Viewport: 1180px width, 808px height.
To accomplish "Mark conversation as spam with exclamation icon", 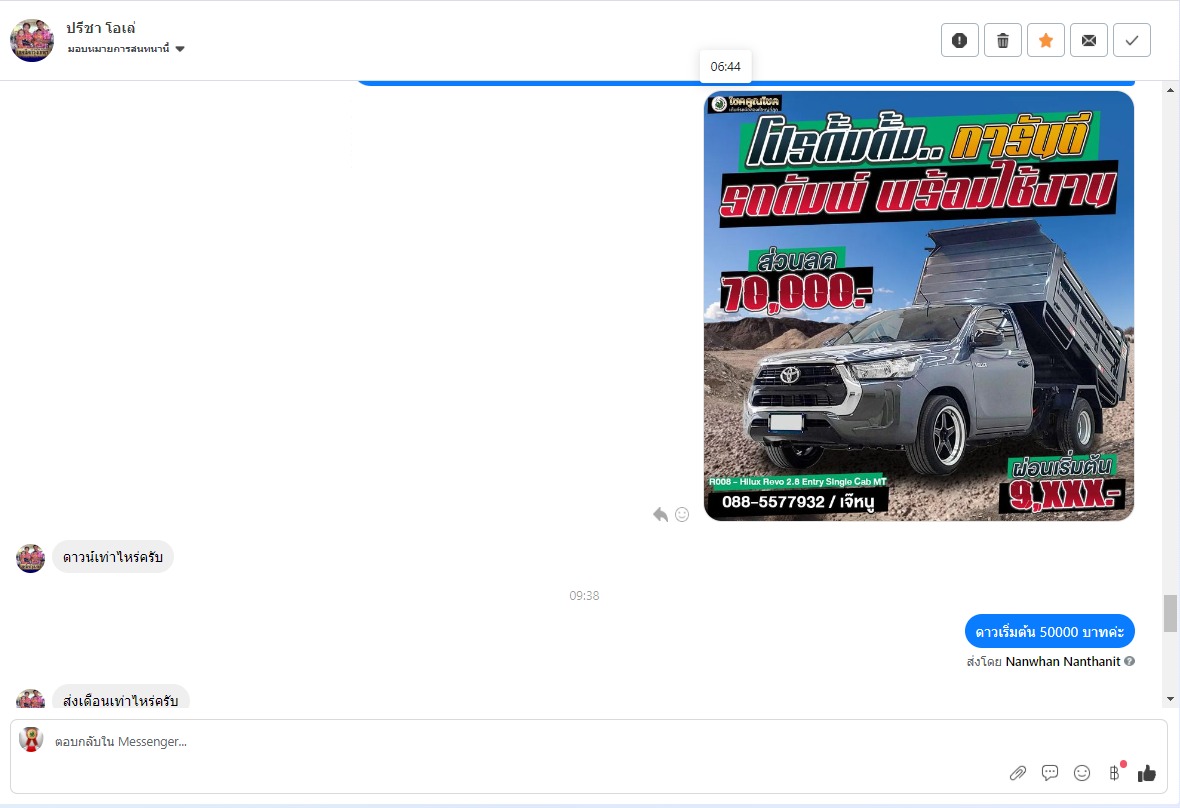I will click(959, 40).
